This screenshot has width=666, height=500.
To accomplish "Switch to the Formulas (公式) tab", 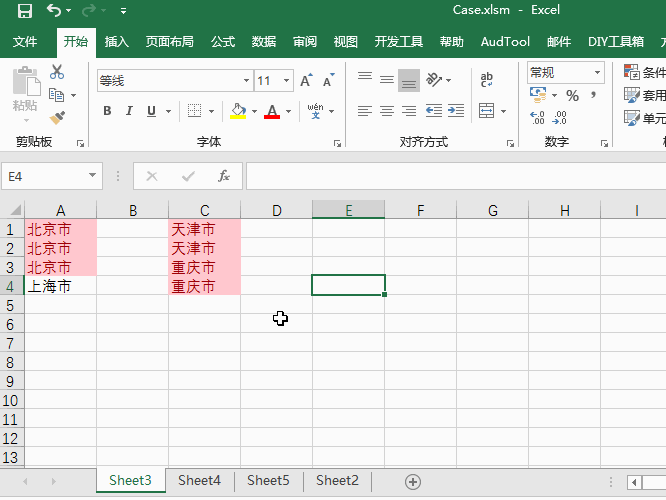I will click(223, 42).
